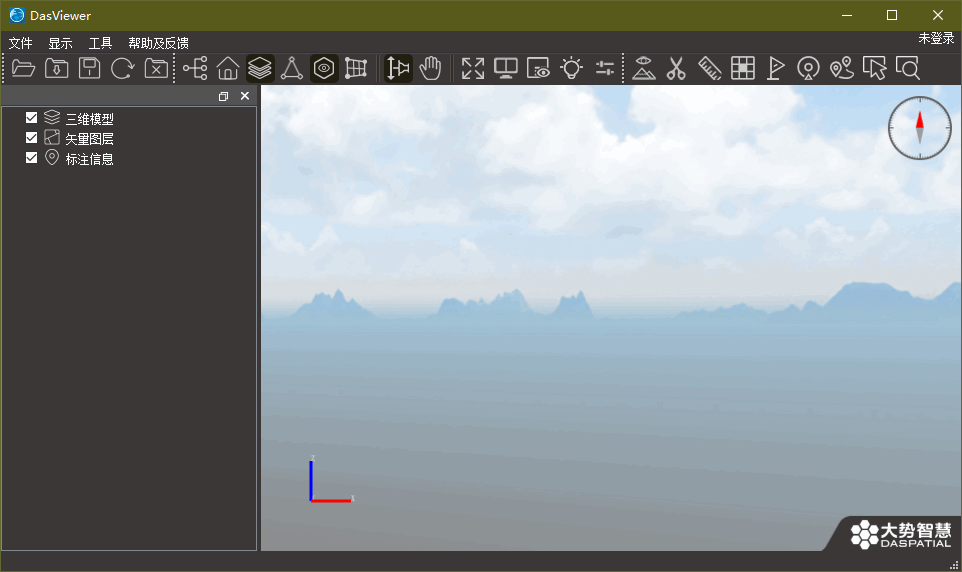This screenshot has height=572, width=962.
Task: Close the layer panel with its X button
Action: click(x=245, y=96)
